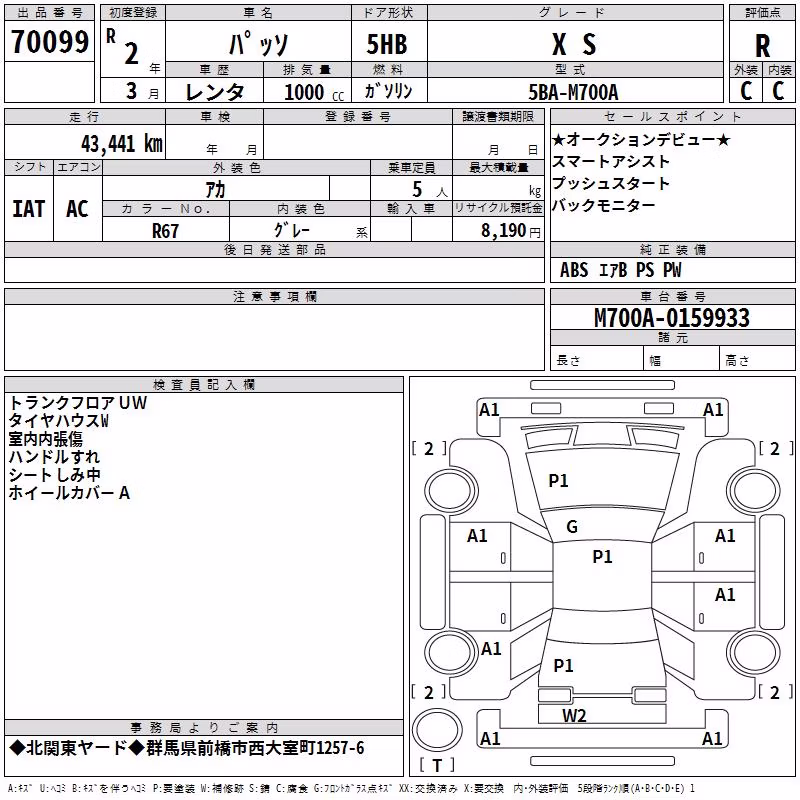Select the スマートアシスト sales point
This screenshot has height=800, width=800.
pyautogui.click(x=611, y=161)
